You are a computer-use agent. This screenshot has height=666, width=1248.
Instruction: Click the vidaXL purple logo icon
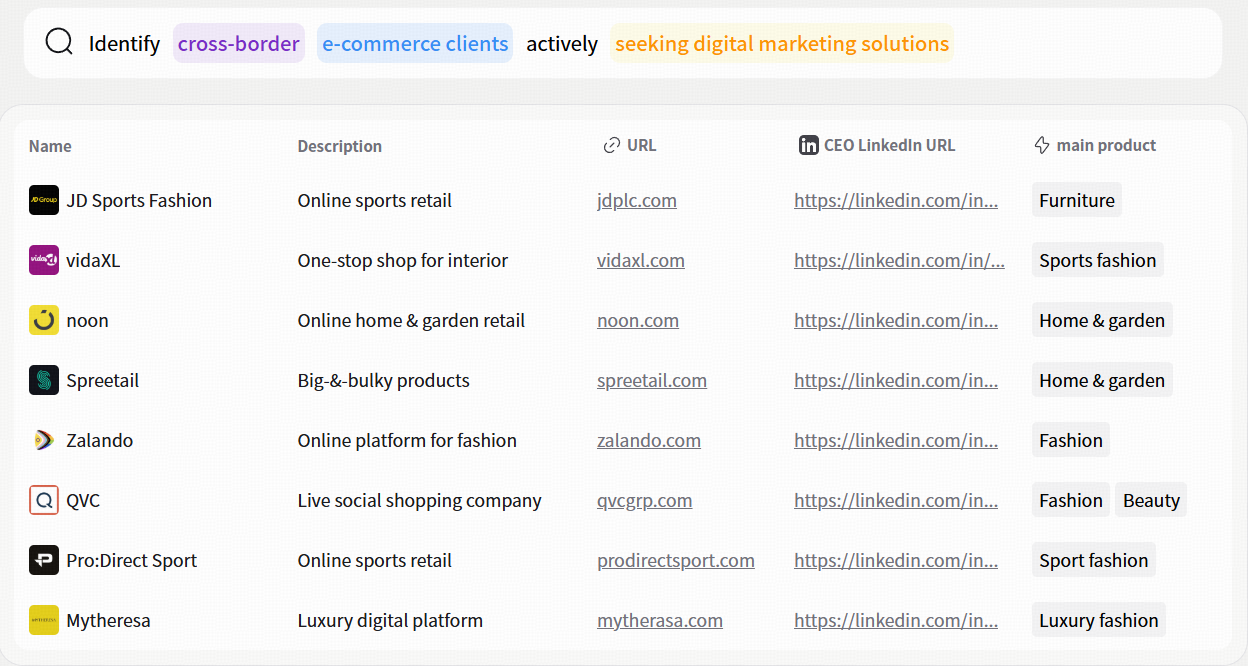coord(44,260)
